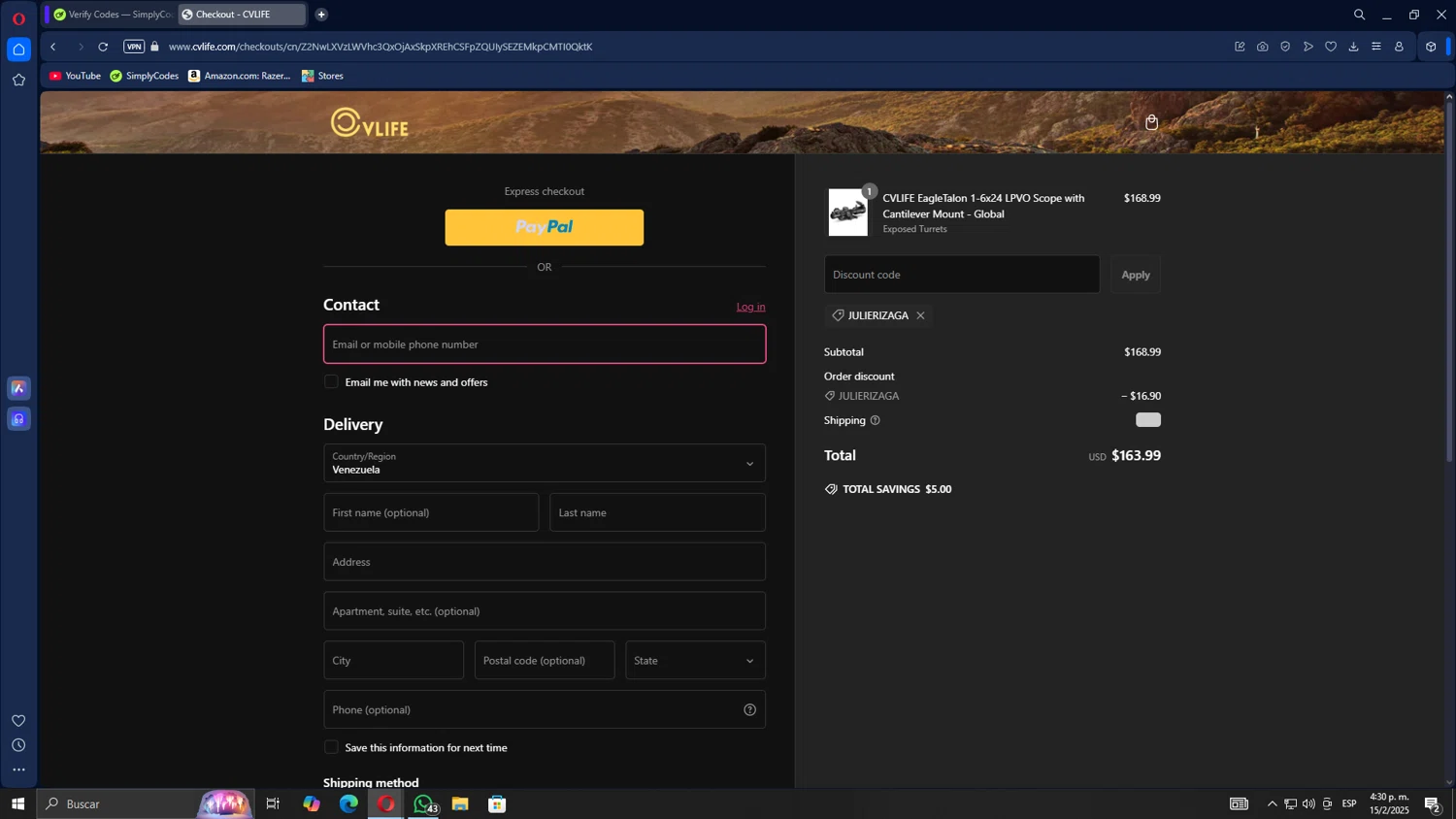
Task: Open sidebar three-dot setup menu
Action: pyautogui.click(x=18, y=770)
